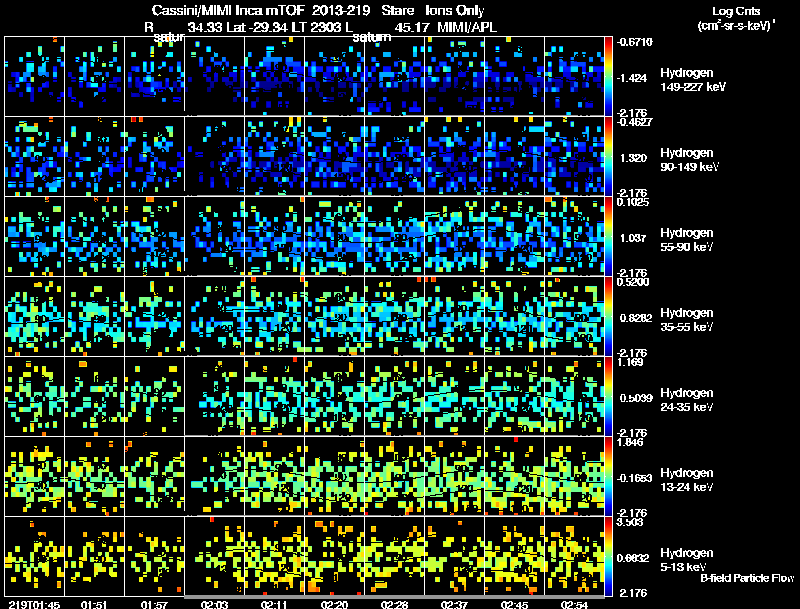This screenshot has width=800, height=609.
Task: Select the 02:03 time label
Action: [x=215, y=604]
